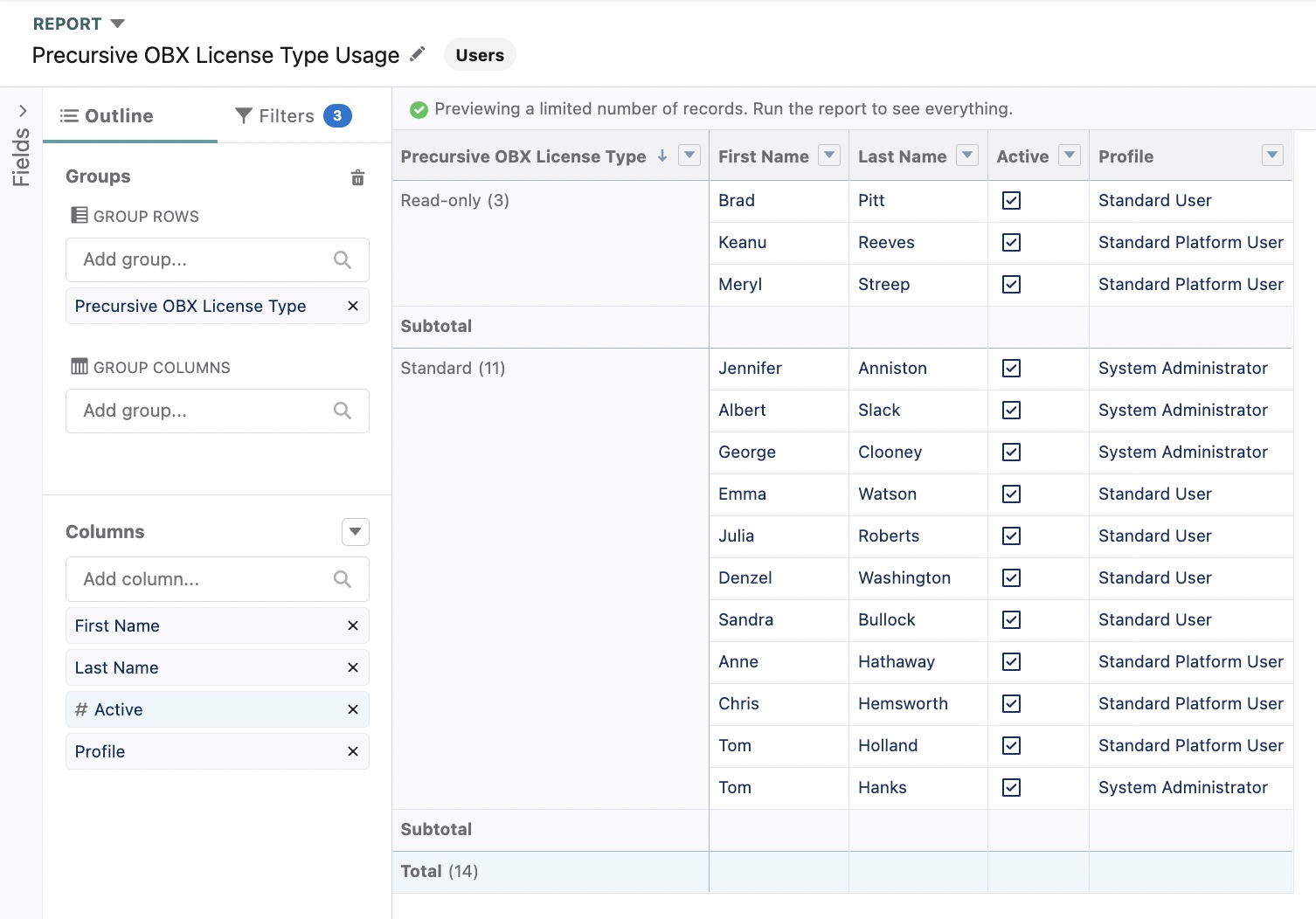Expand the Fields side panel arrow
Image resolution: width=1316 pixels, height=919 pixels.
(23, 111)
